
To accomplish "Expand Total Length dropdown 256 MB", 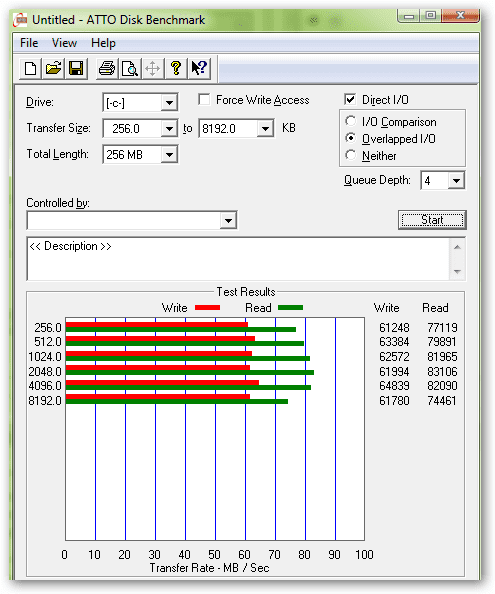I will tap(169, 155).
